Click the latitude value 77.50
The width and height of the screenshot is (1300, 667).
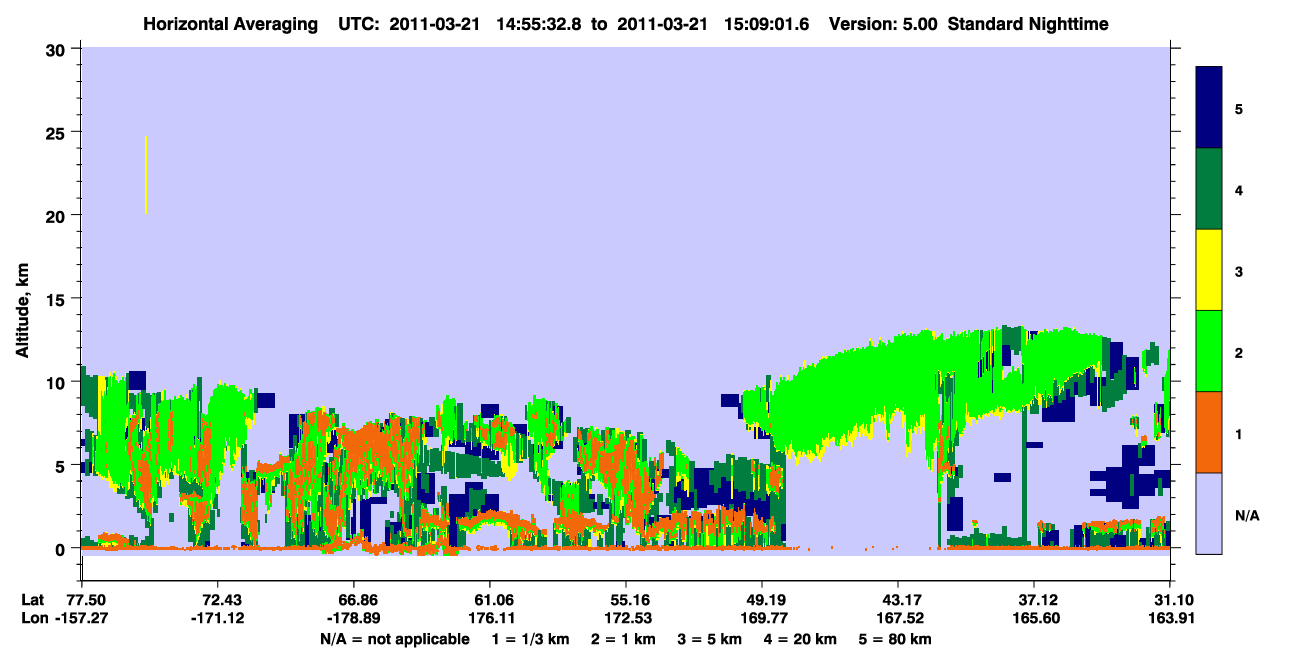click(x=85, y=599)
